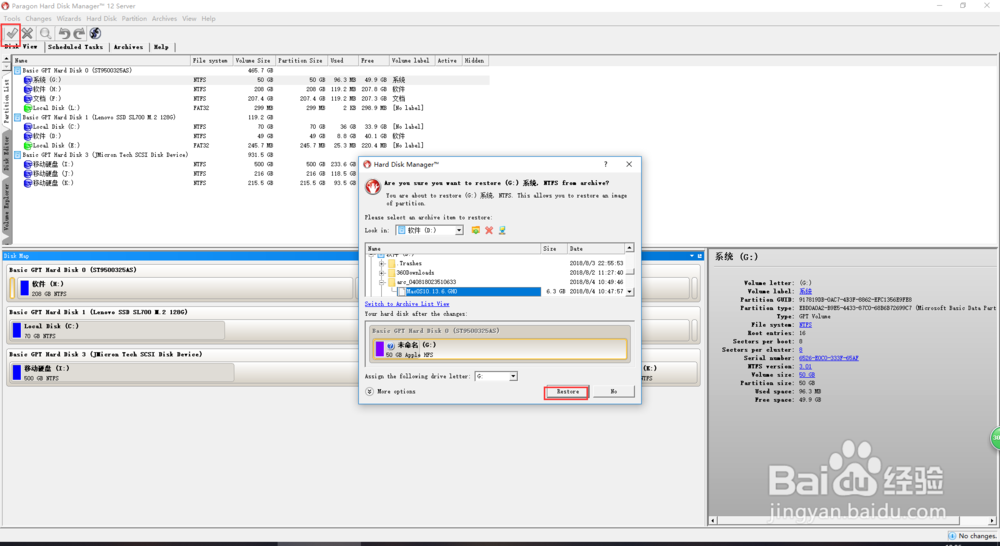
Task: Open the Look in drive dropdown
Action: point(459,230)
